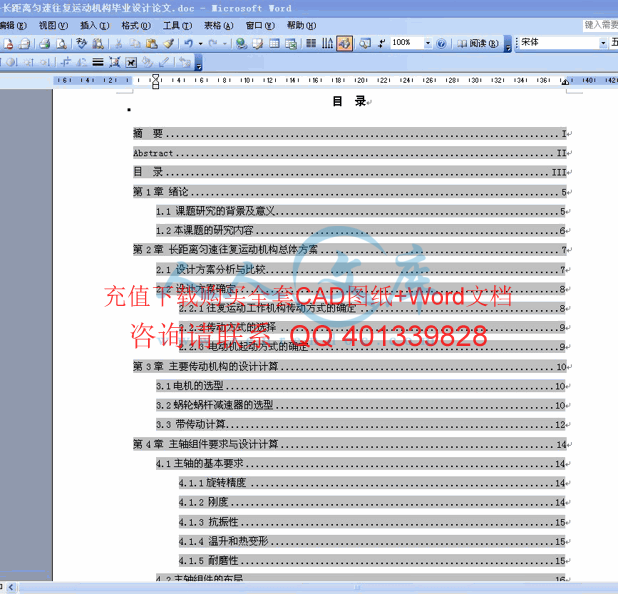This screenshot has height=594, width=618.
Task: Click More Brightness on the Picture toolbar
Action: 28,62
